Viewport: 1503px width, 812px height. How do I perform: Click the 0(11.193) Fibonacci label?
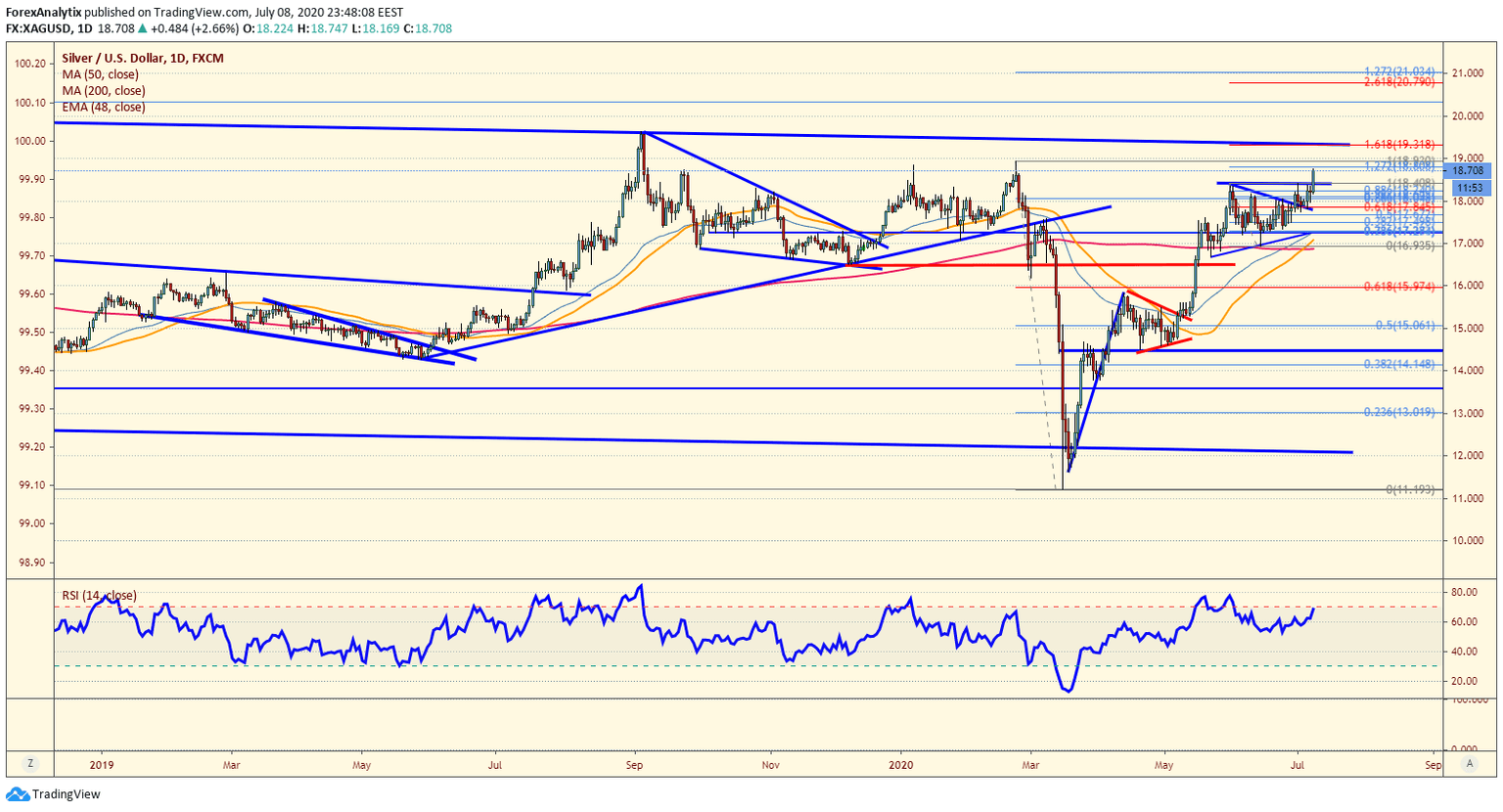tap(1411, 489)
